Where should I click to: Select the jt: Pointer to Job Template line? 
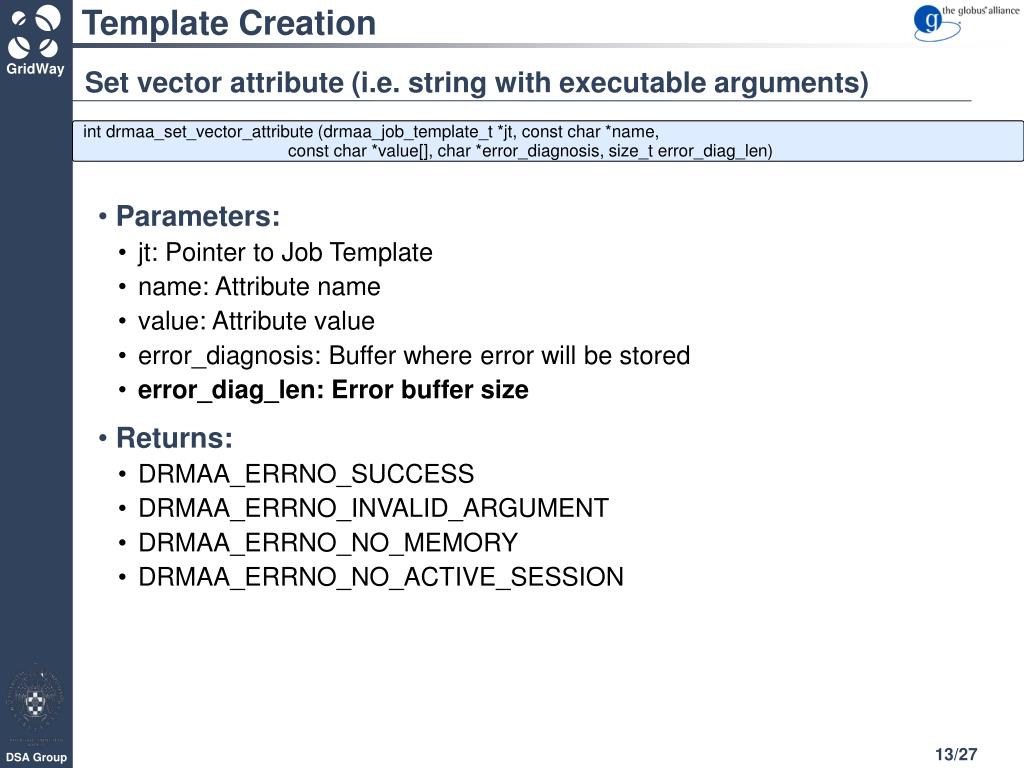[285, 253]
